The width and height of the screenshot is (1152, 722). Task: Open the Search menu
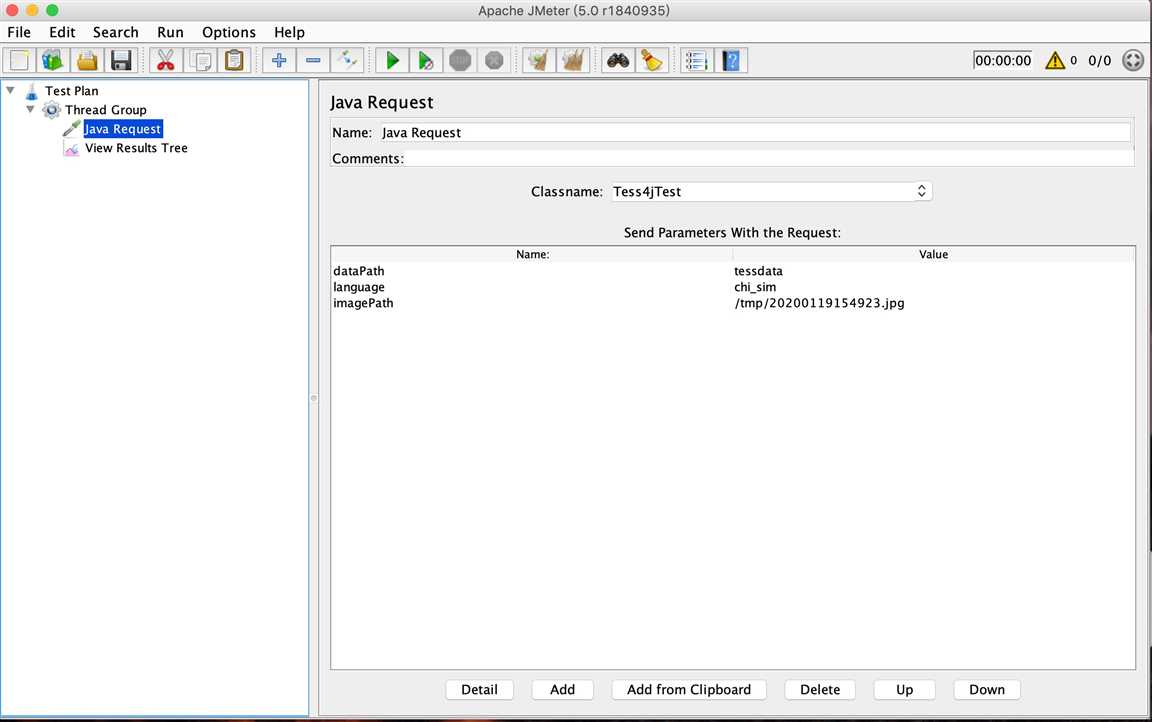tap(115, 32)
